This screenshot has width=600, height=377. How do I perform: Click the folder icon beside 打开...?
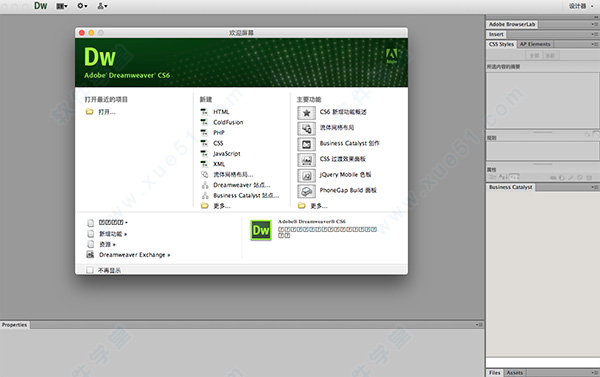coord(90,112)
